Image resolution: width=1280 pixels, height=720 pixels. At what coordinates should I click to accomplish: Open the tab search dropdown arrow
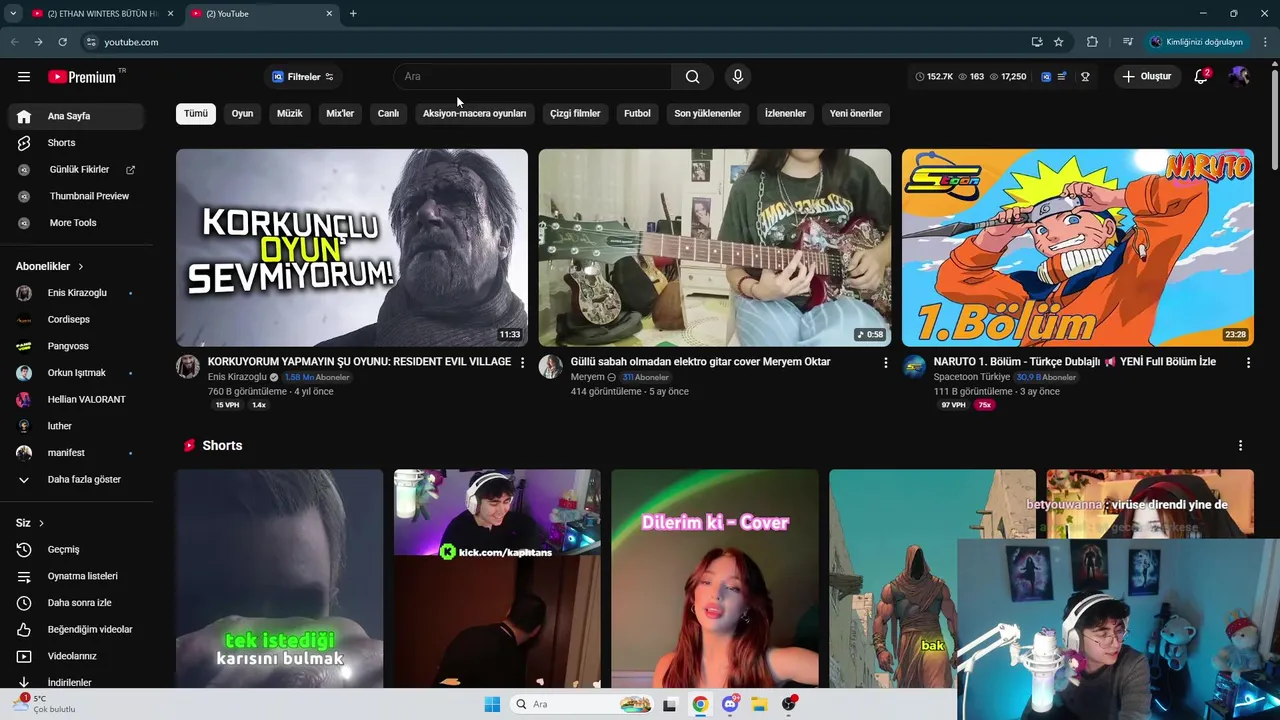click(13, 13)
